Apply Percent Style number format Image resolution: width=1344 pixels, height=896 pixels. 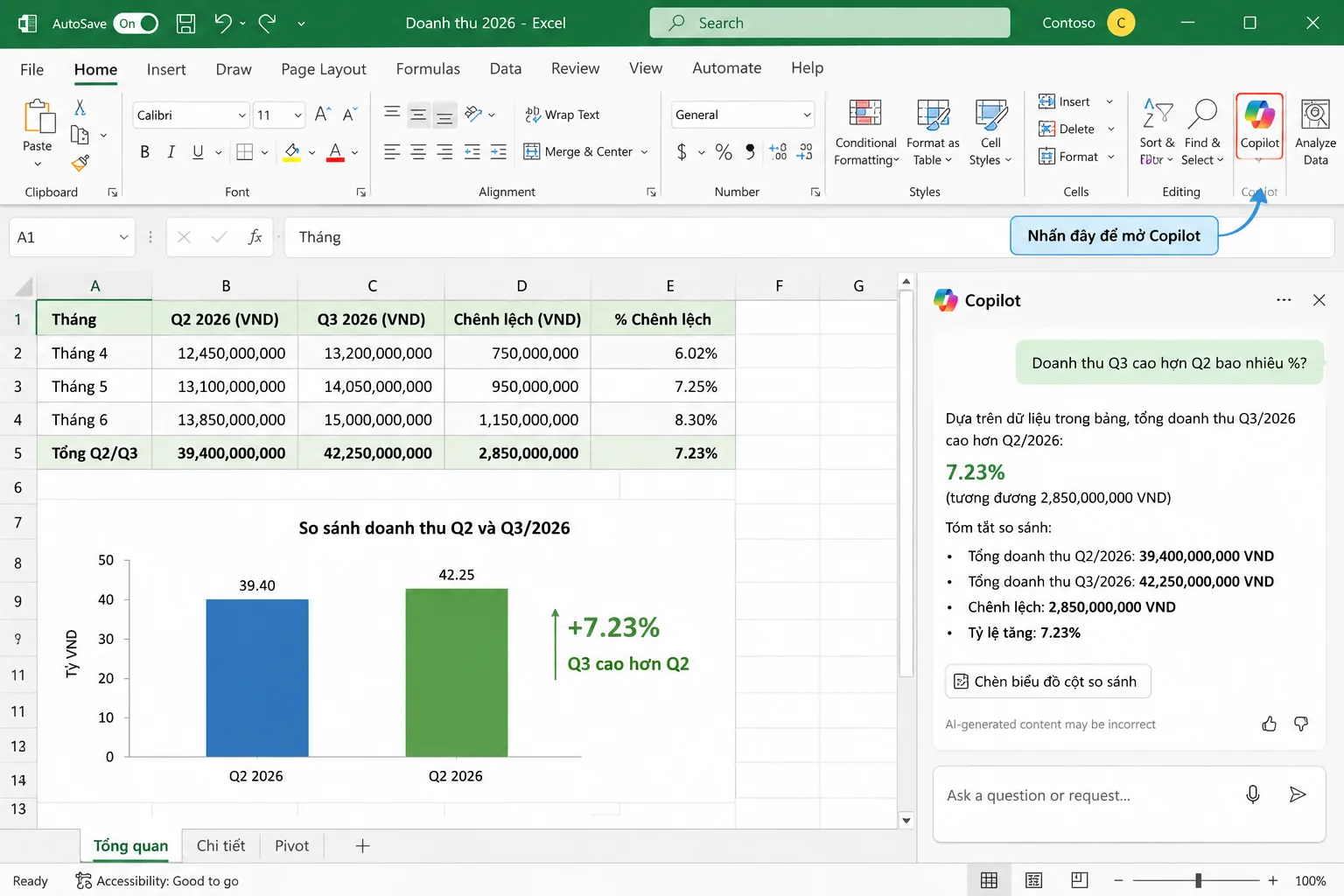tap(724, 152)
